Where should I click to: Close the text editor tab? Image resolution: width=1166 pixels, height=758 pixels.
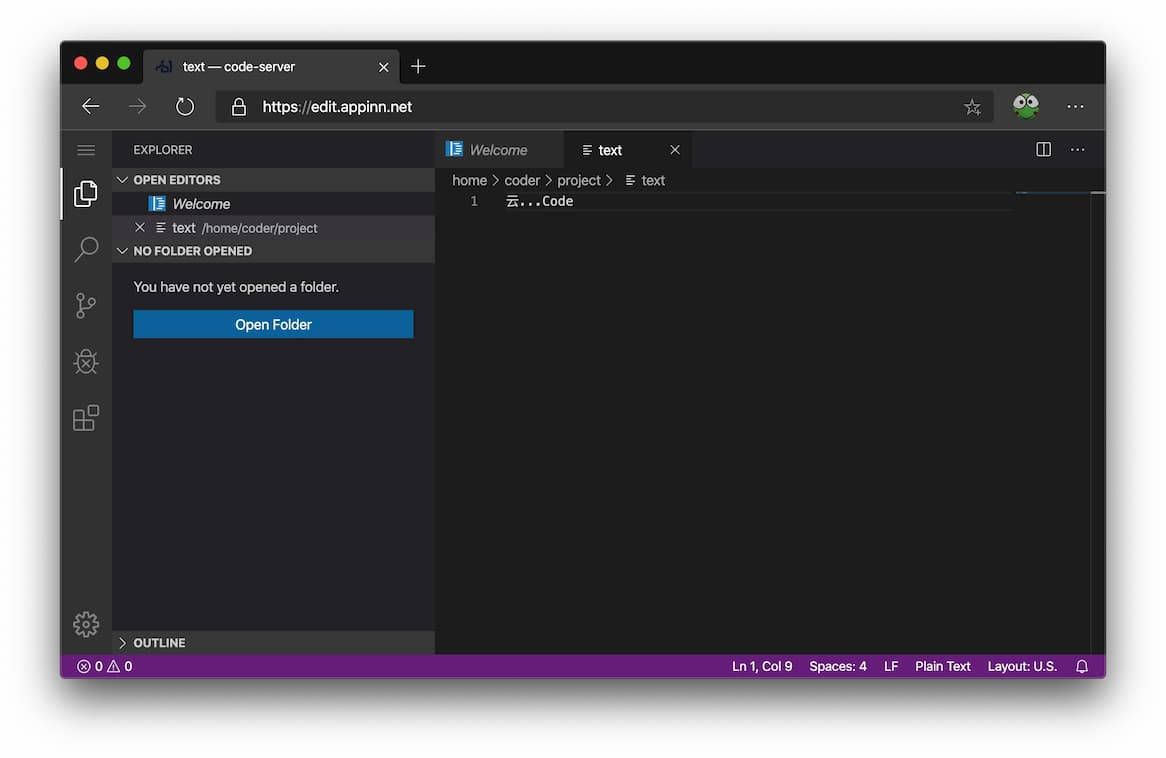tap(675, 150)
